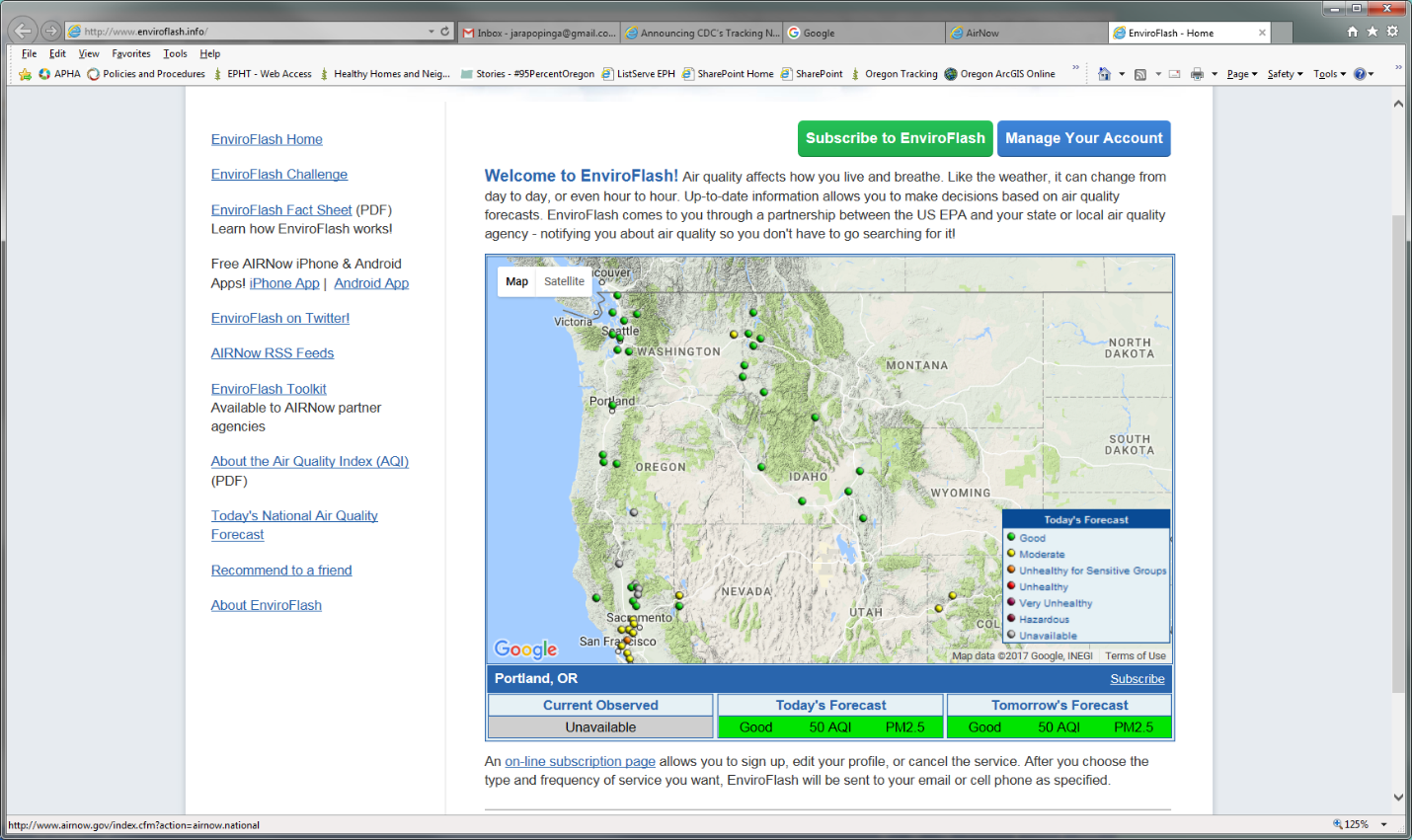Click the green marker near Victoria on map

pos(612,313)
